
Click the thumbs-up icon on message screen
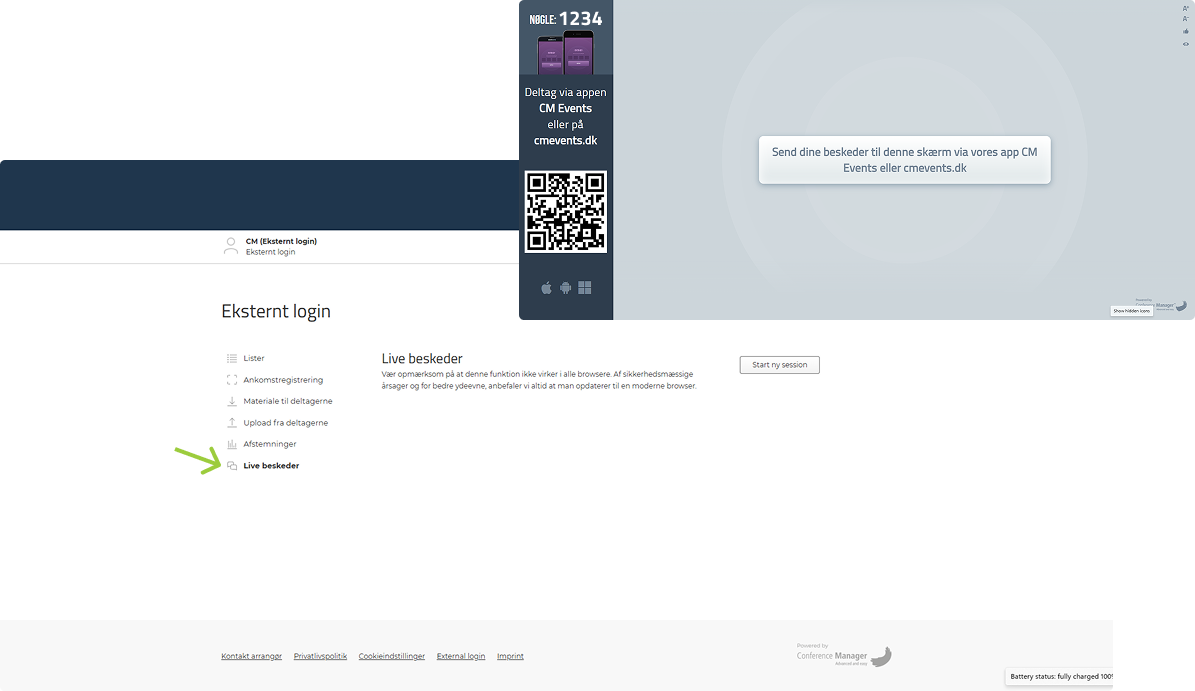coord(1185,31)
